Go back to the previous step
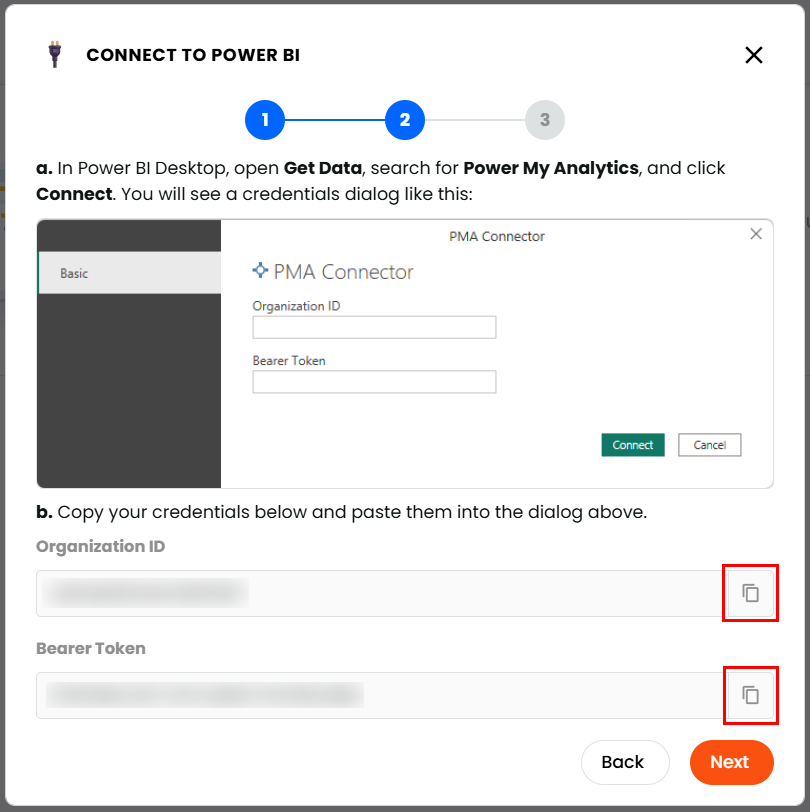 click(x=624, y=762)
